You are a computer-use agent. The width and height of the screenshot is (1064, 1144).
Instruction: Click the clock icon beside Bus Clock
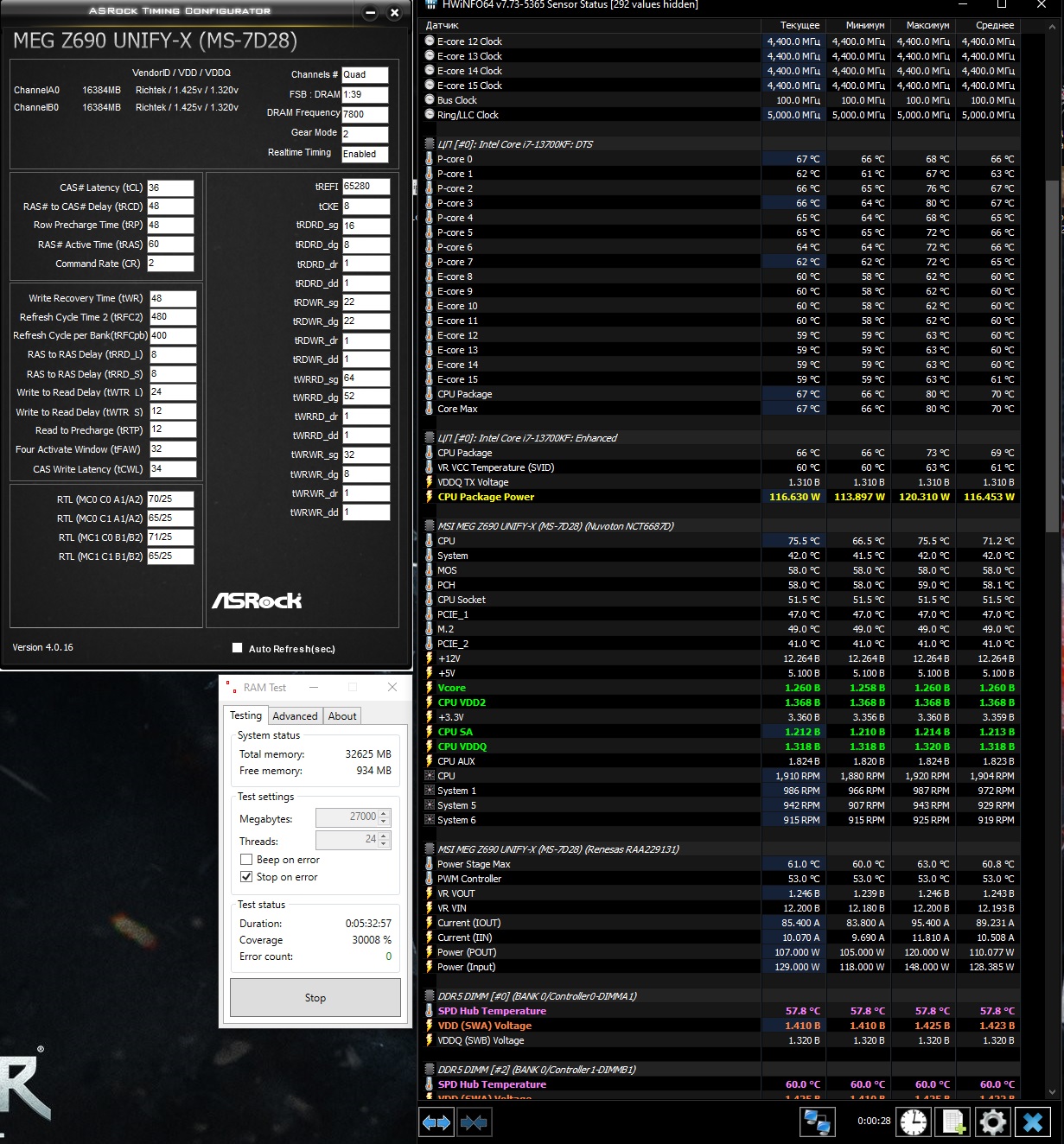pos(430,100)
